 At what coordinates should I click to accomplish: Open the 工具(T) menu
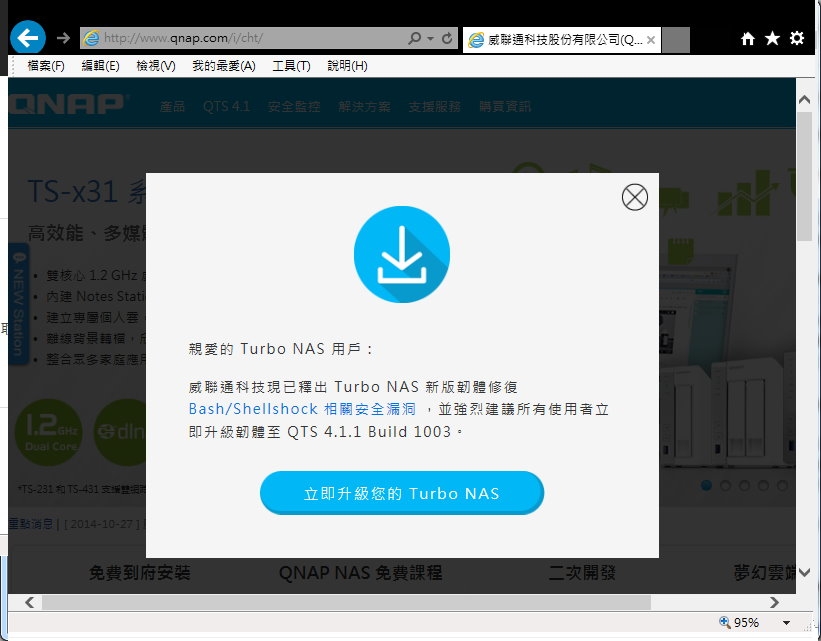[291, 66]
